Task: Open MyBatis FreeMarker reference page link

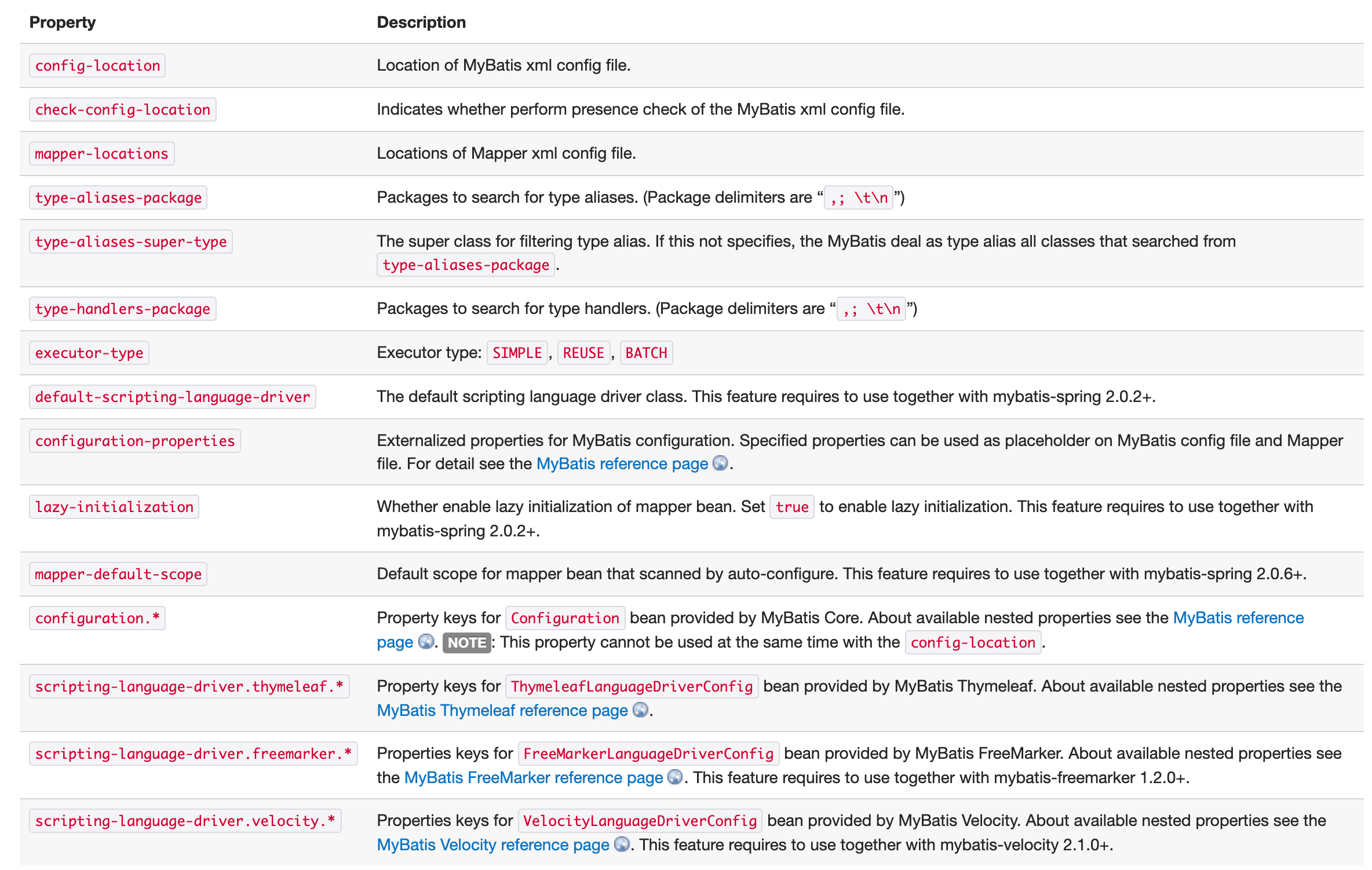Action: tap(533, 778)
